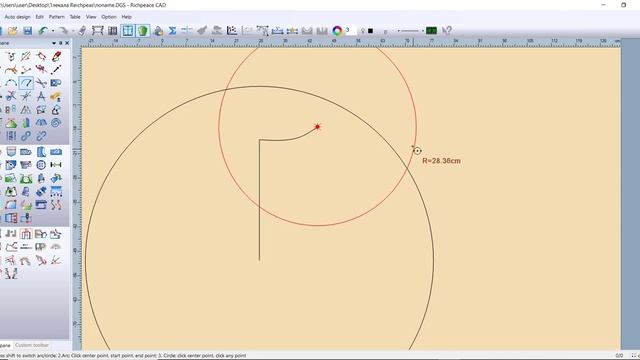640x360 pixels.
Task: Click the yellow star toolbar icon
Action: 292,31
